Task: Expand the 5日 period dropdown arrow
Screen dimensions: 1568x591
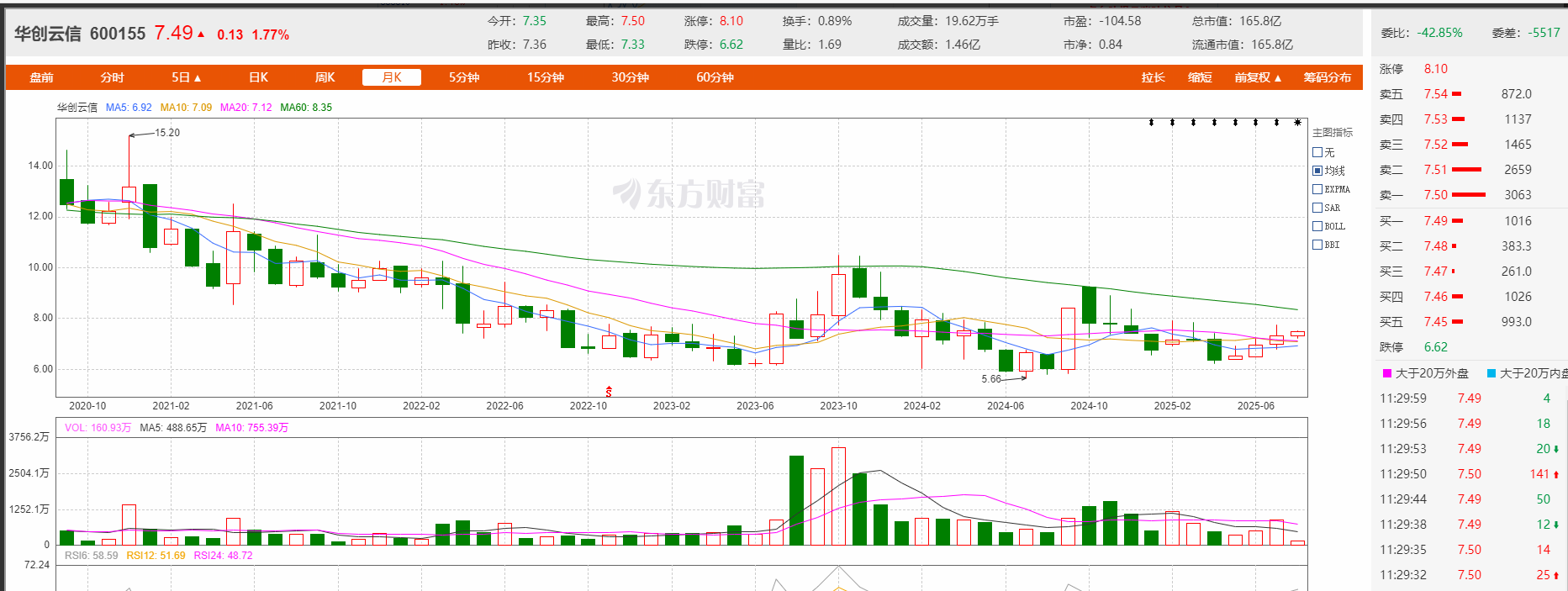Action: tap(198, 78)
